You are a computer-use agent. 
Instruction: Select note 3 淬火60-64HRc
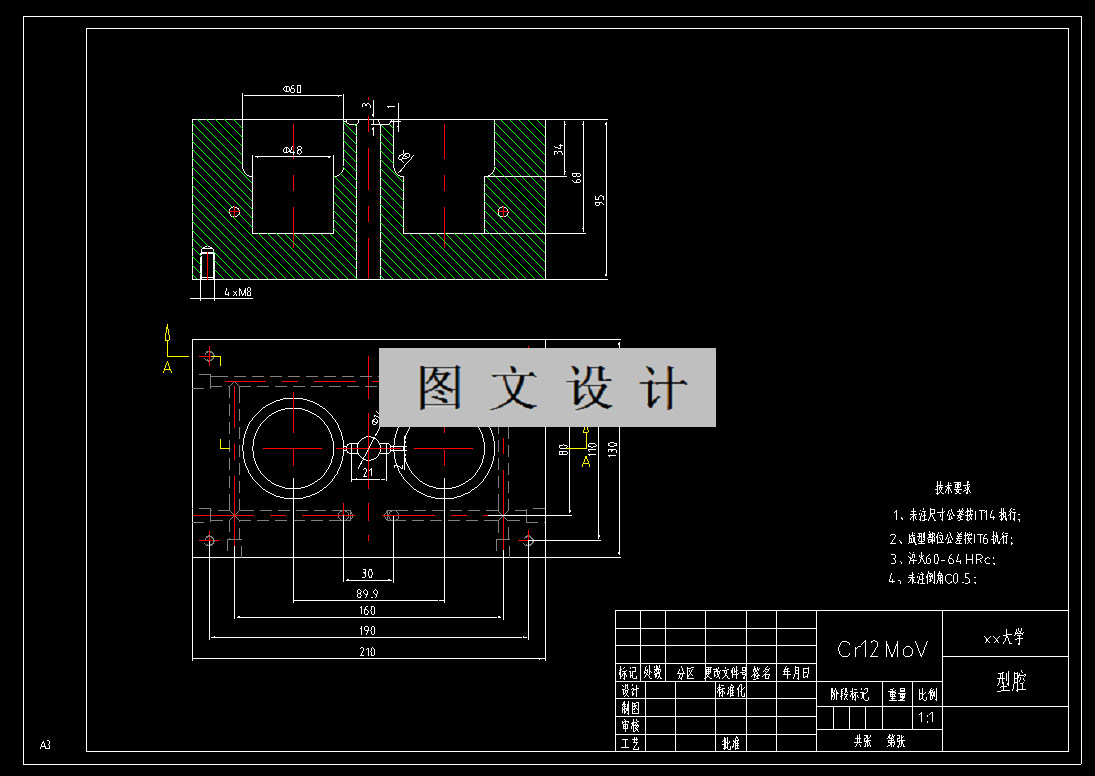pos(942,559)
